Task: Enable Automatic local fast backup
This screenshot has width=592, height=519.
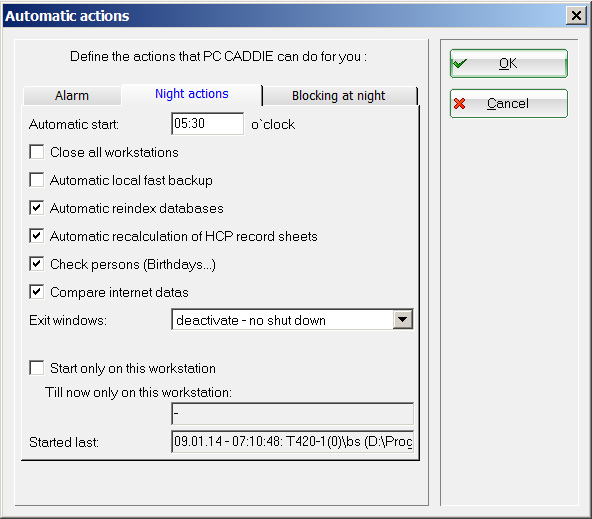Action: (37, 180)
